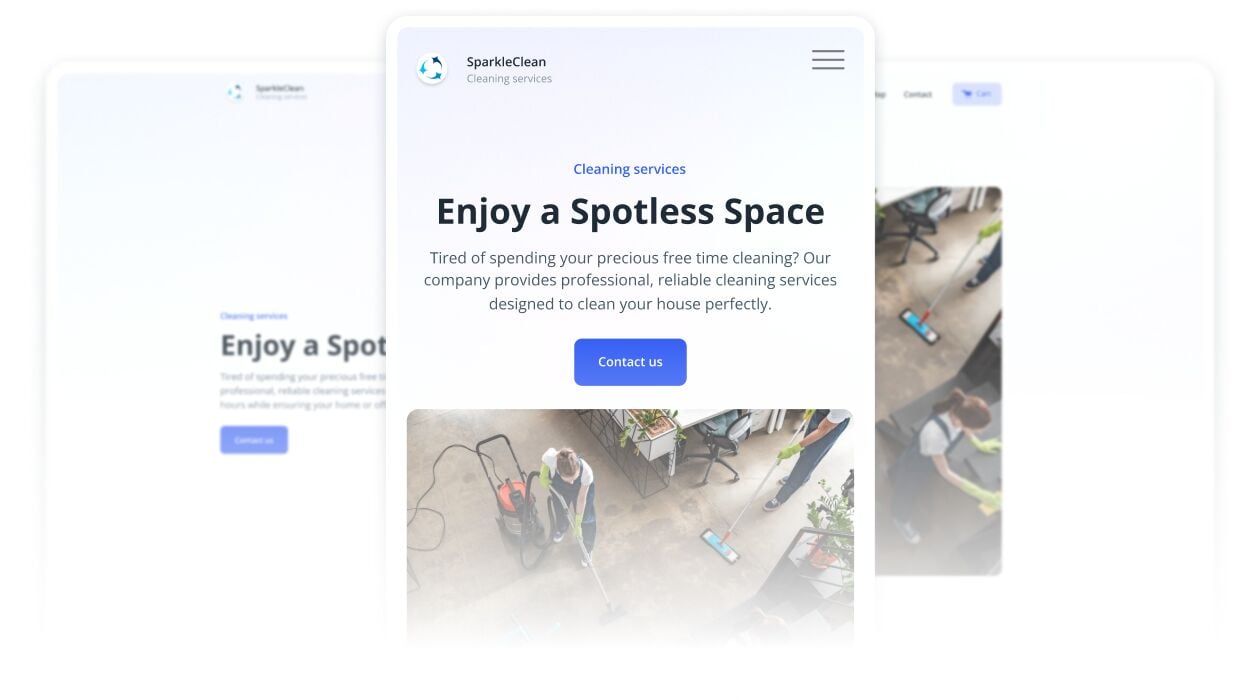Click the shopping cart icon in desktop nav
This screenshot has height=700, width=1260.
pos(967,94)
